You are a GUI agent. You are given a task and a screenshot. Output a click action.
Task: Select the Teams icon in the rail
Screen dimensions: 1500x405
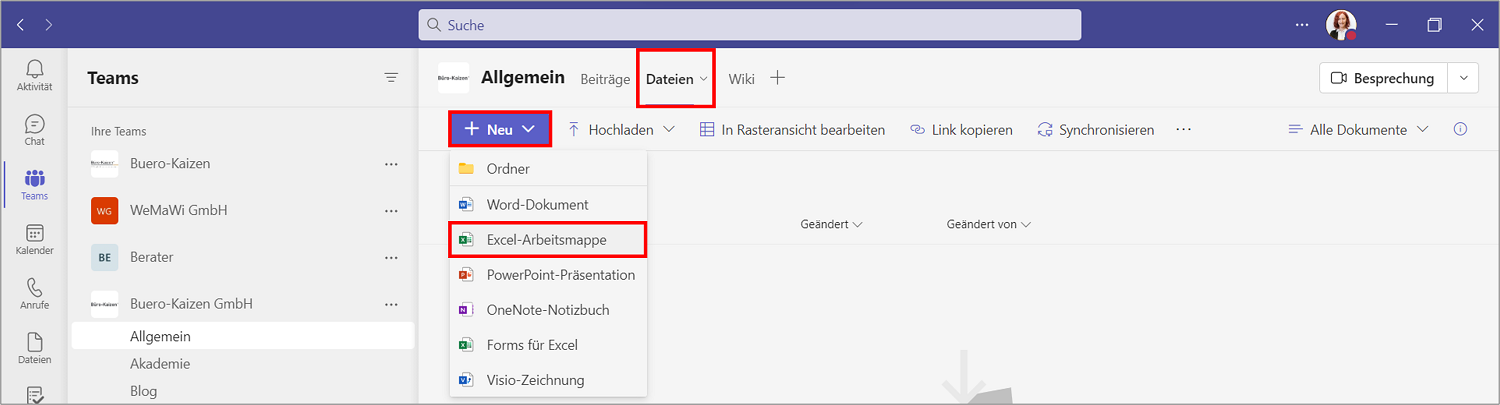click(x=35, y=185)
